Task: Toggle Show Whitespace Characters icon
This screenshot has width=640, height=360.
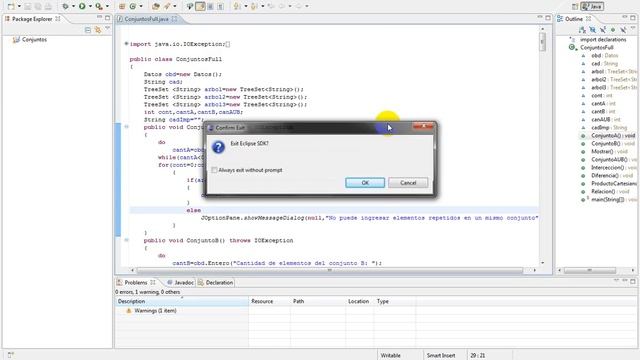Action: pos(220,6)
